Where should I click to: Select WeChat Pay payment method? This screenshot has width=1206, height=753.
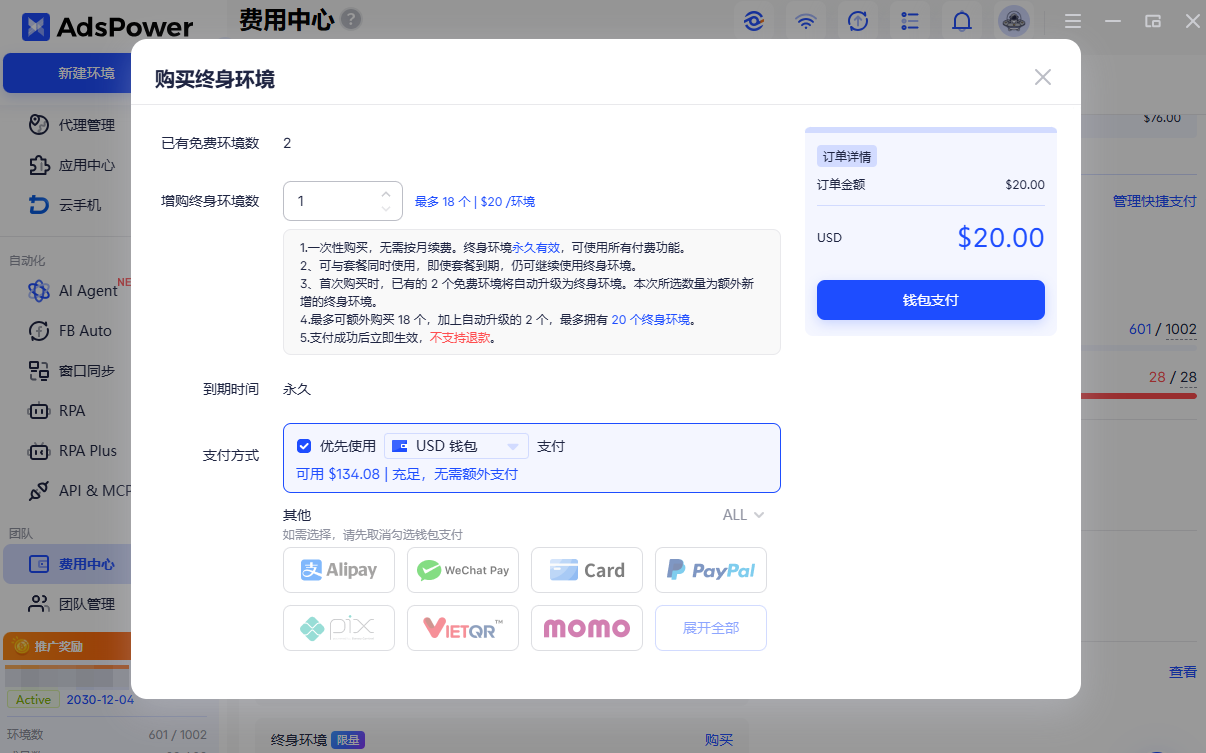pyautogui.click(x=463, y=570)
